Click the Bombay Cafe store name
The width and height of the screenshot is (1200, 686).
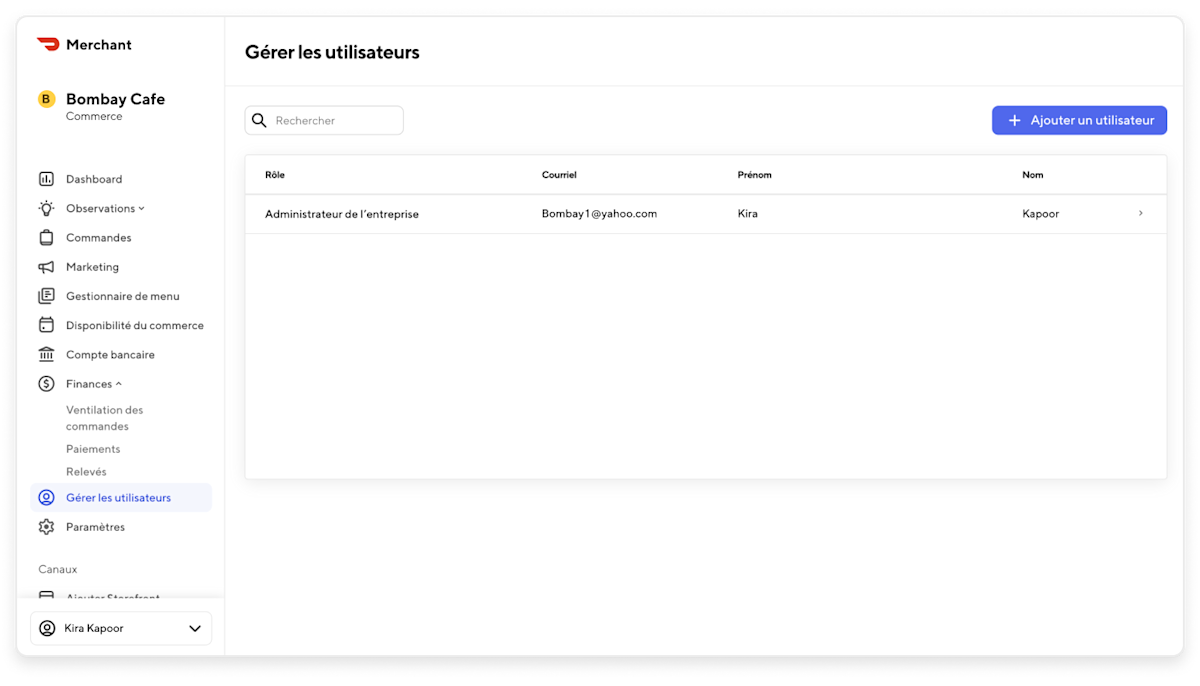coord(115,99)
